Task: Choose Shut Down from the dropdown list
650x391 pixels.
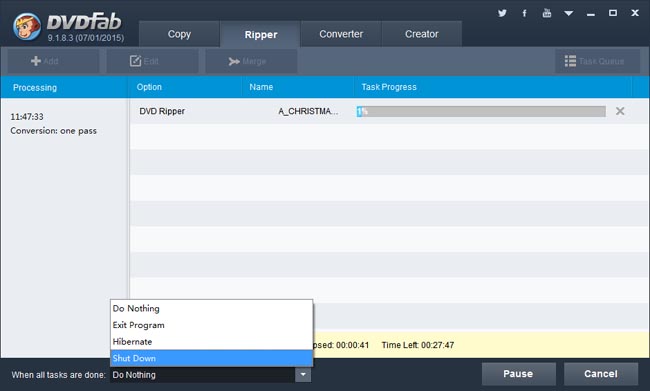Action: [x=211, y=358]
